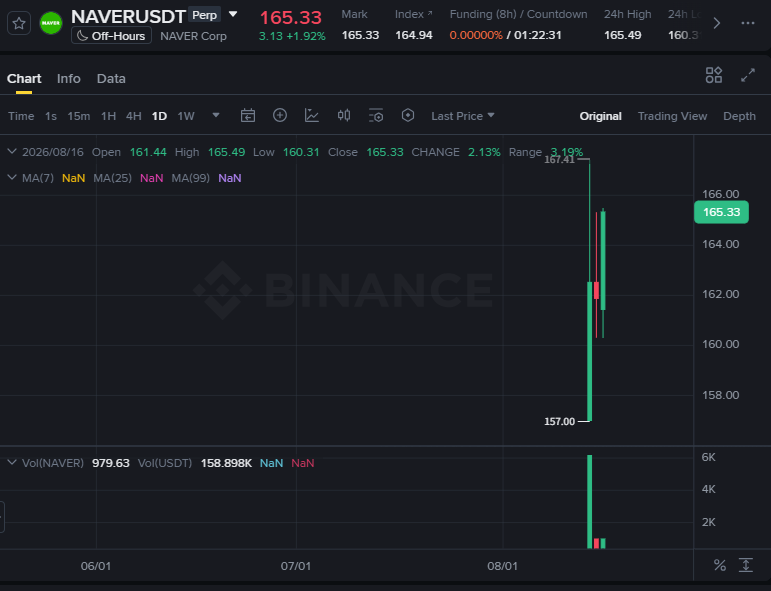Select the 1s interval
The height and width of the screenshot is (591, 771).
point(51,116)
